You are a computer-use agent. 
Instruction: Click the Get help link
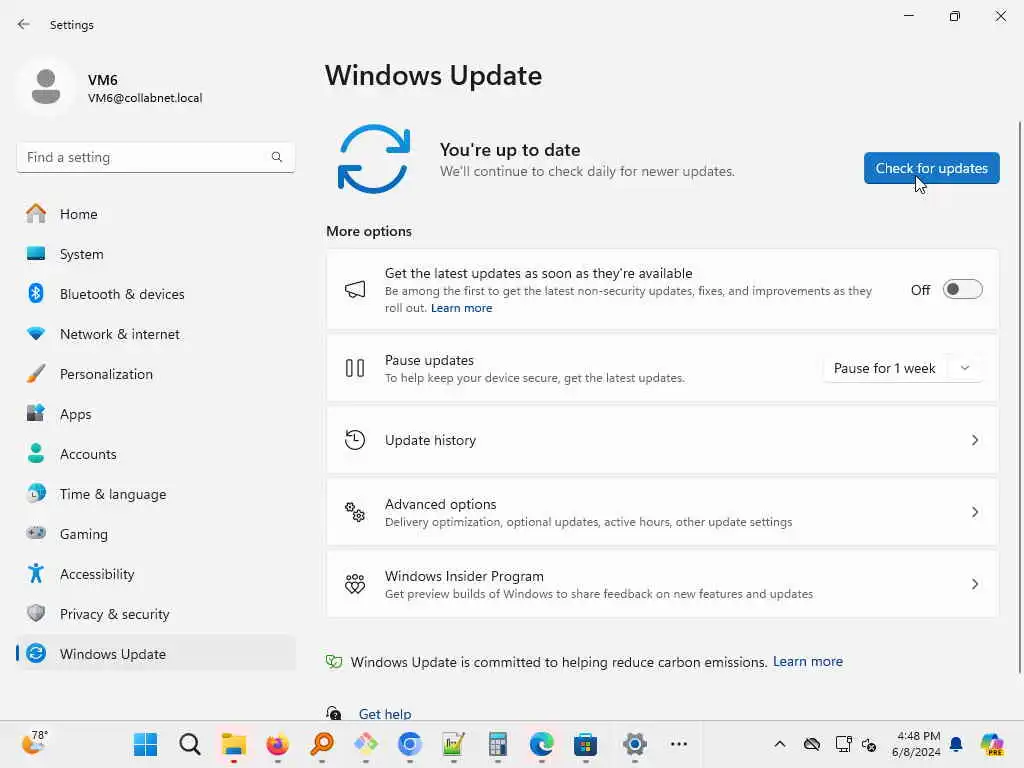tap(385, 714)
